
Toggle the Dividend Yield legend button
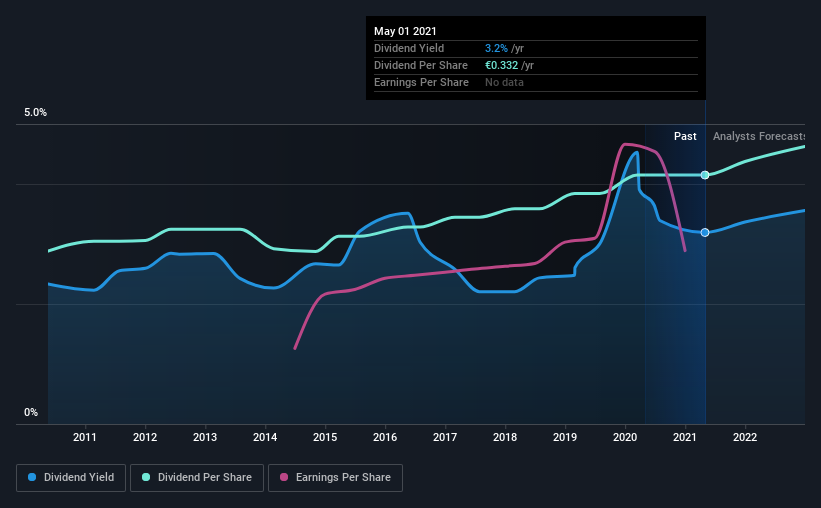pyautogui.click(x=71, y=478)
